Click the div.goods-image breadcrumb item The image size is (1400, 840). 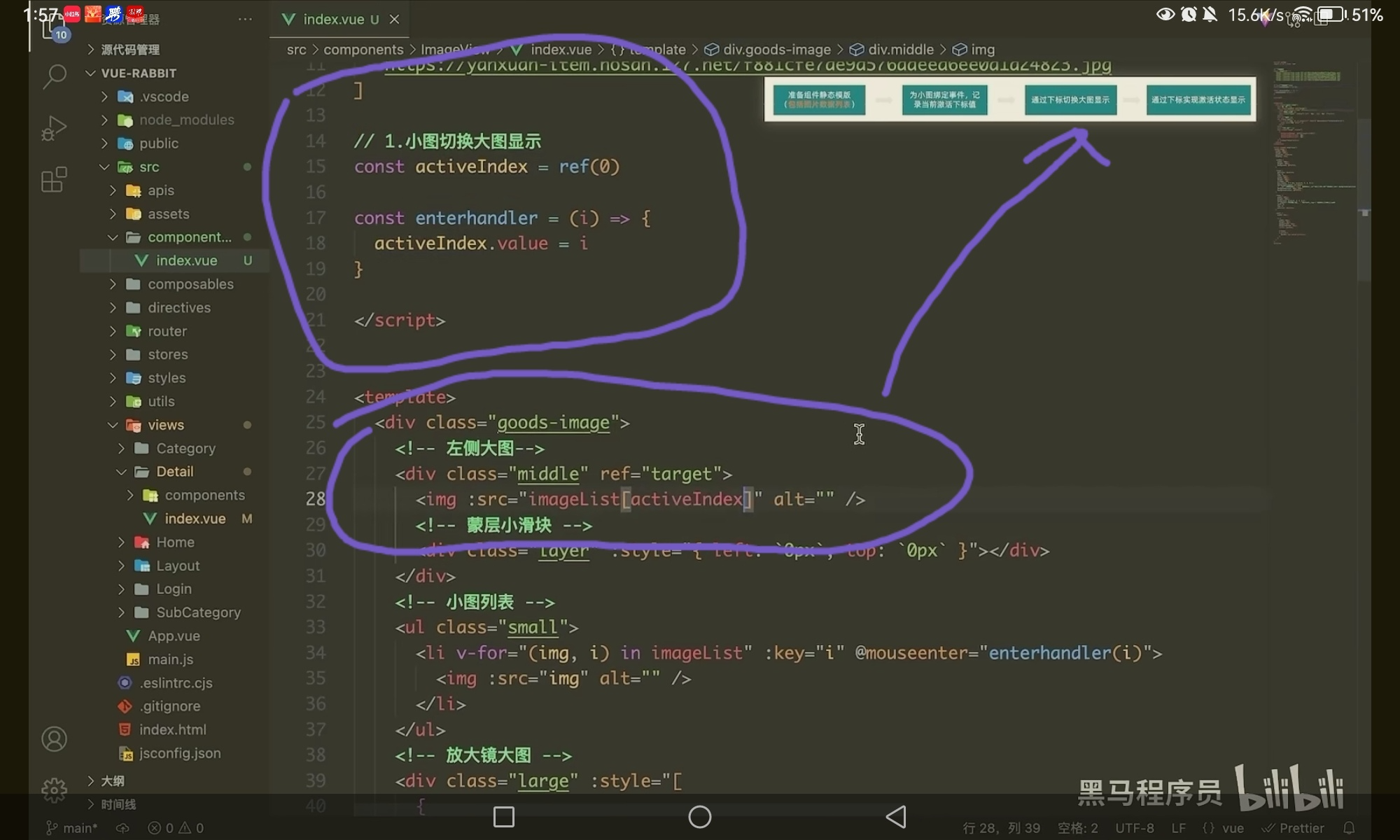(x=776, y=50)
